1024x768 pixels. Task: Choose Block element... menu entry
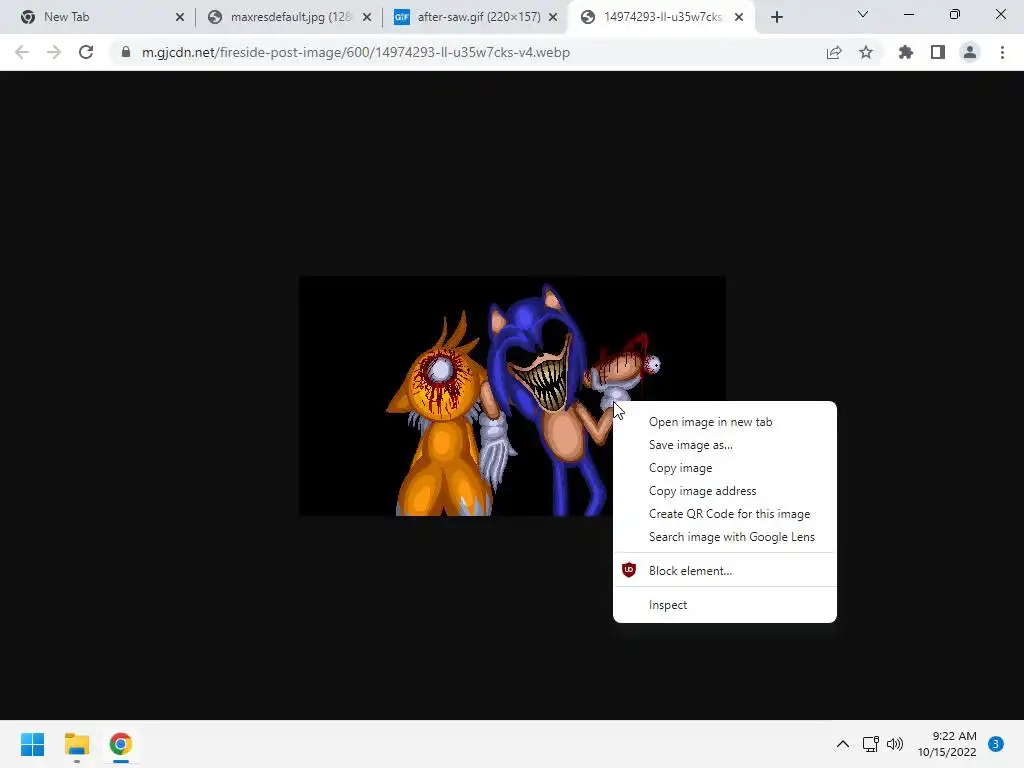pos(725,570)
